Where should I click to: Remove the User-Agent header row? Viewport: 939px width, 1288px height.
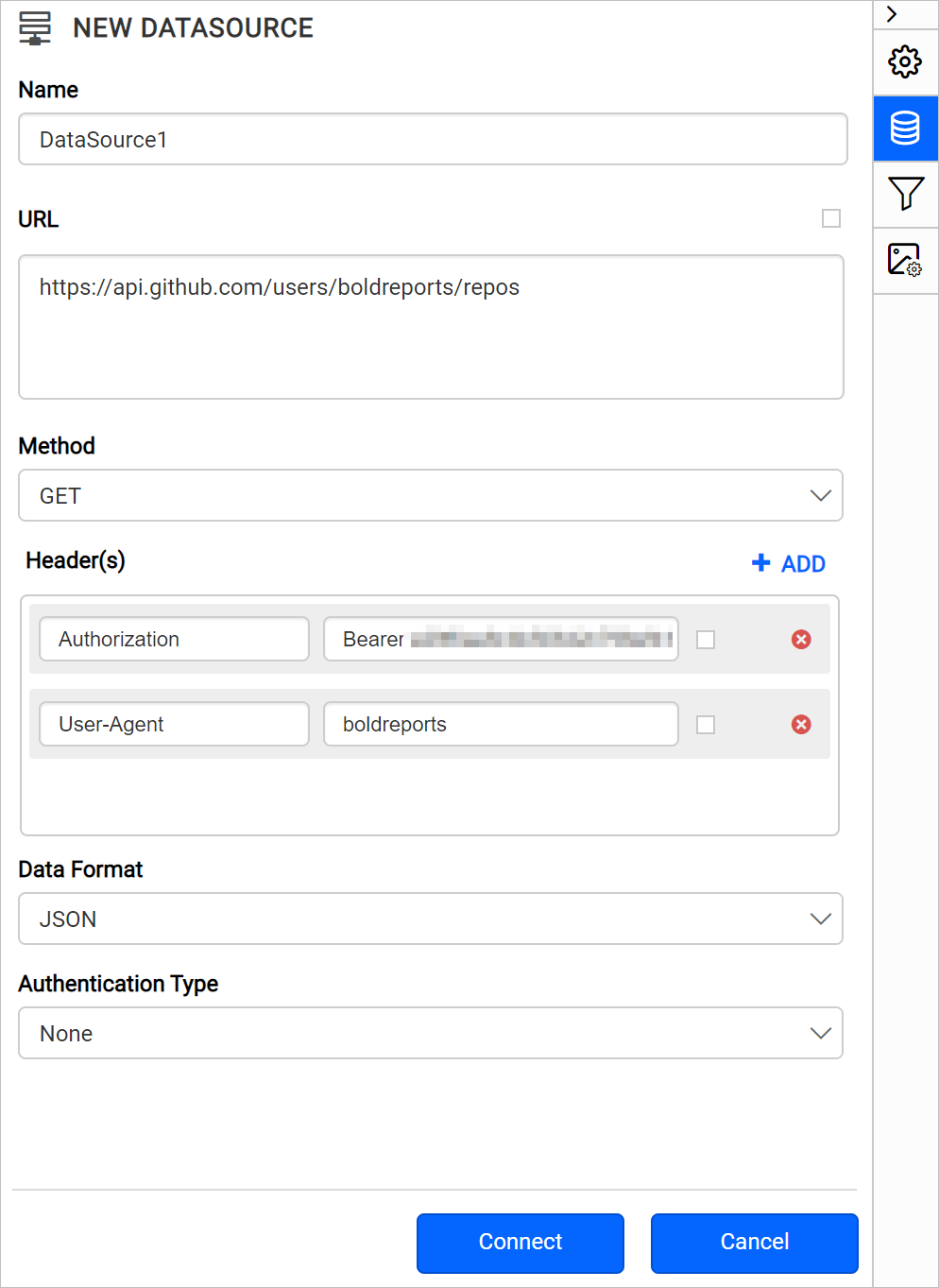pos(801,725)
